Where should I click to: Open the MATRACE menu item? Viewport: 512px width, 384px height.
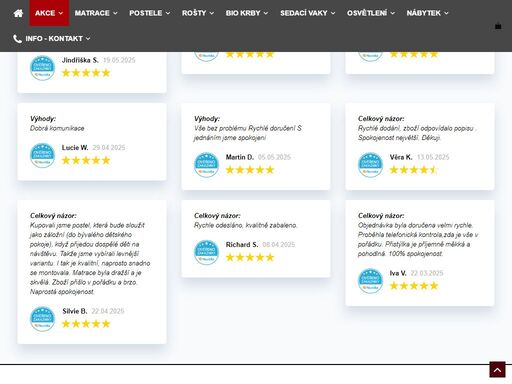coord(96,13)
